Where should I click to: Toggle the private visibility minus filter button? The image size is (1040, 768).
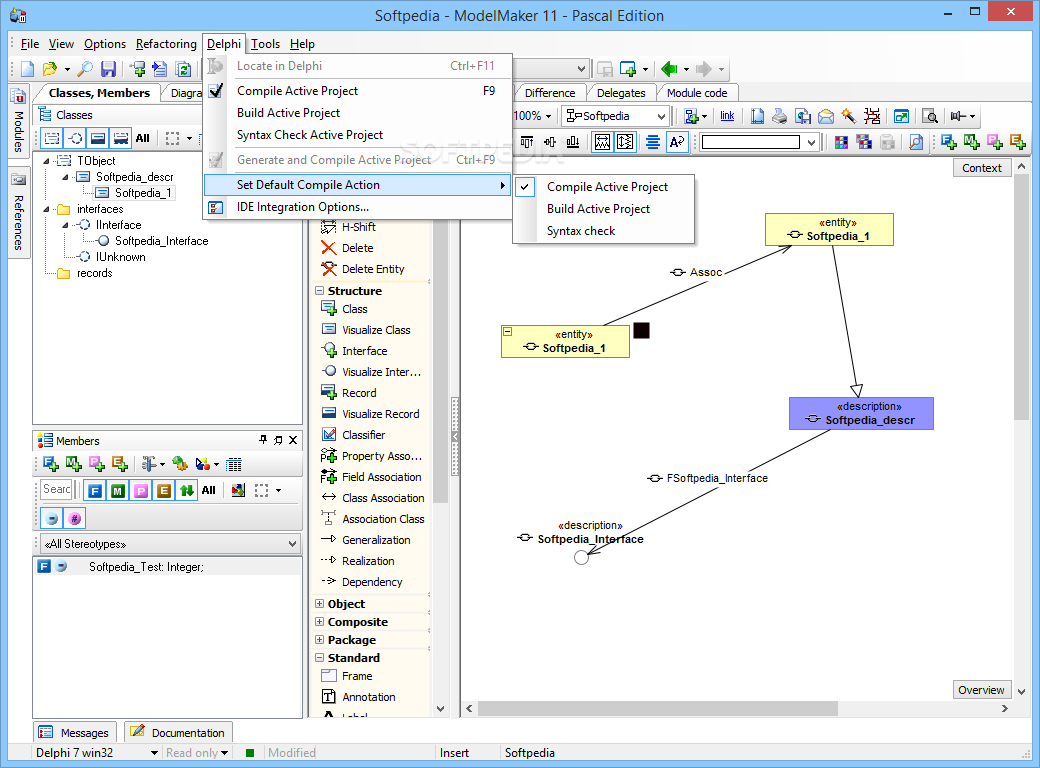pos(52,518)
